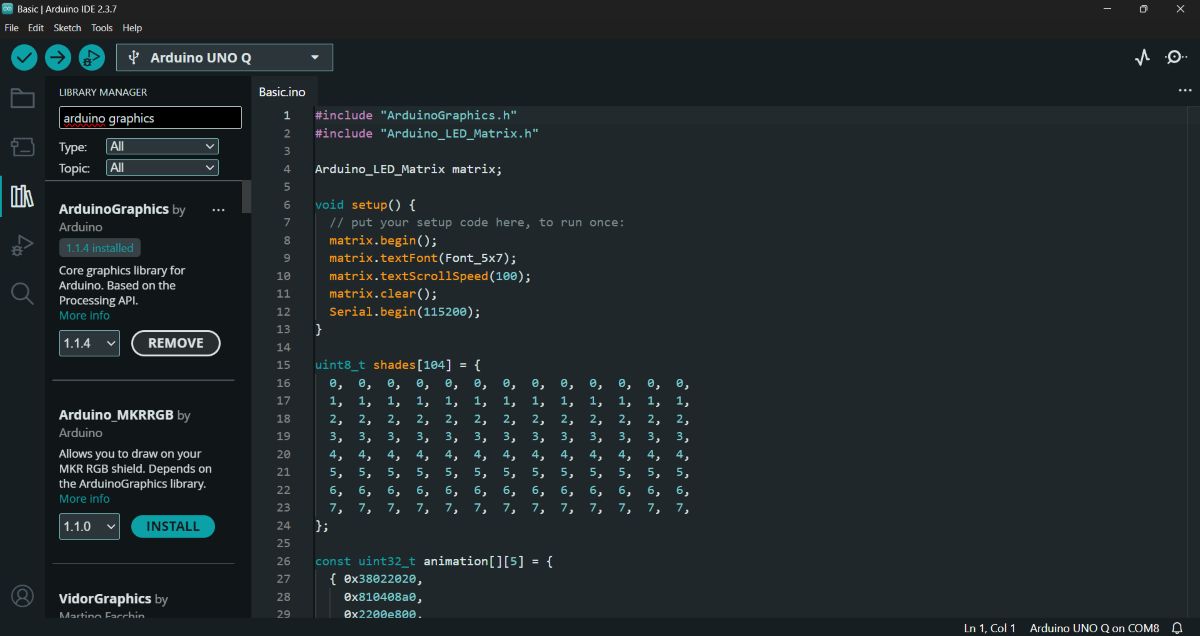Click the library search input field
The height and width of the screenshot is (636, 1200).
pyautogui.click(x=150, y=118)
